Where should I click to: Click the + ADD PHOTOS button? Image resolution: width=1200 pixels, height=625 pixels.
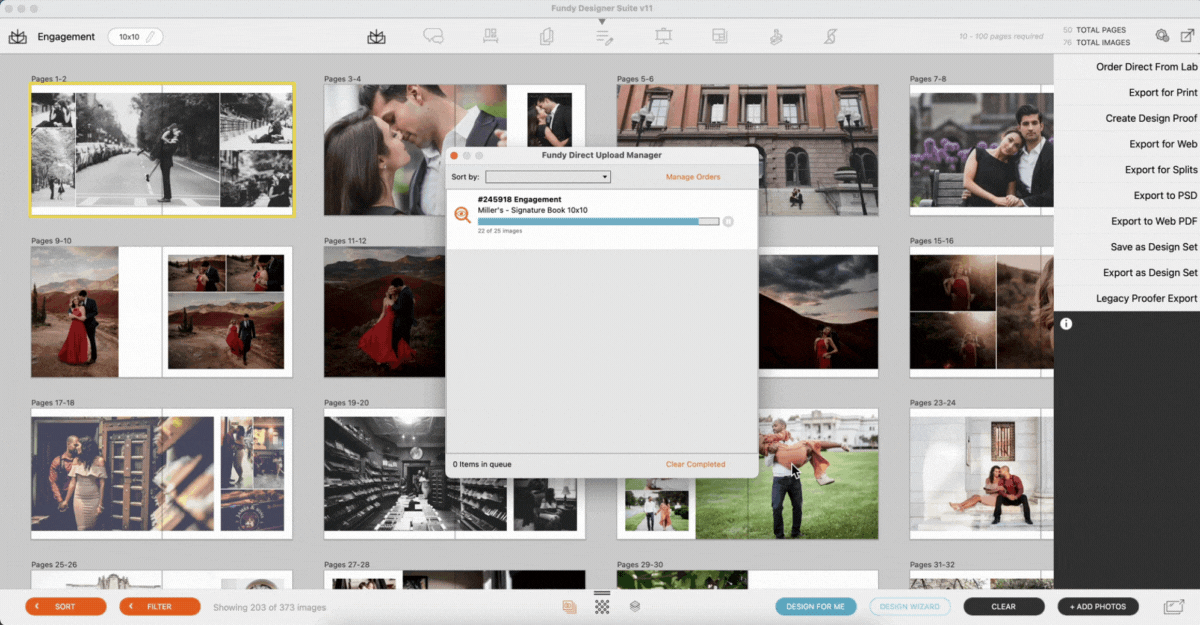(1098, 606)
